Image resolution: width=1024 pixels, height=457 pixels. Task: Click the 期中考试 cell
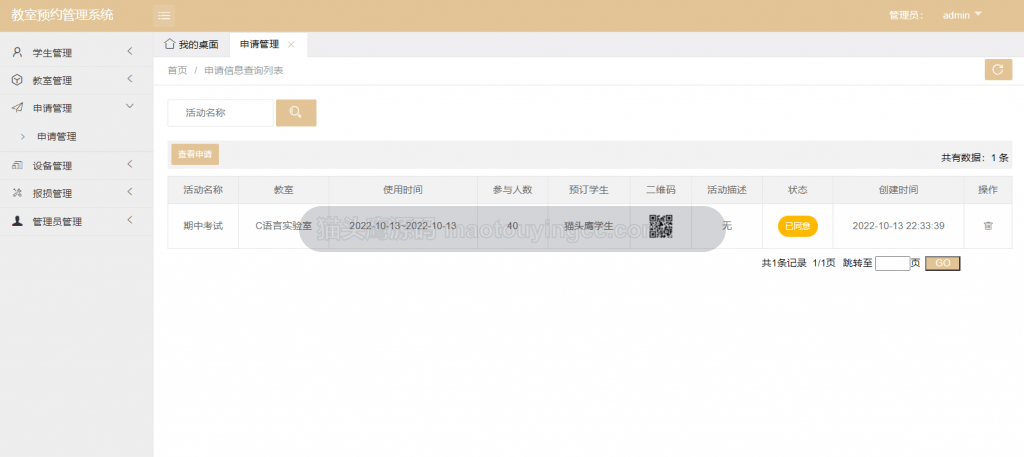(x=203, y=226)
